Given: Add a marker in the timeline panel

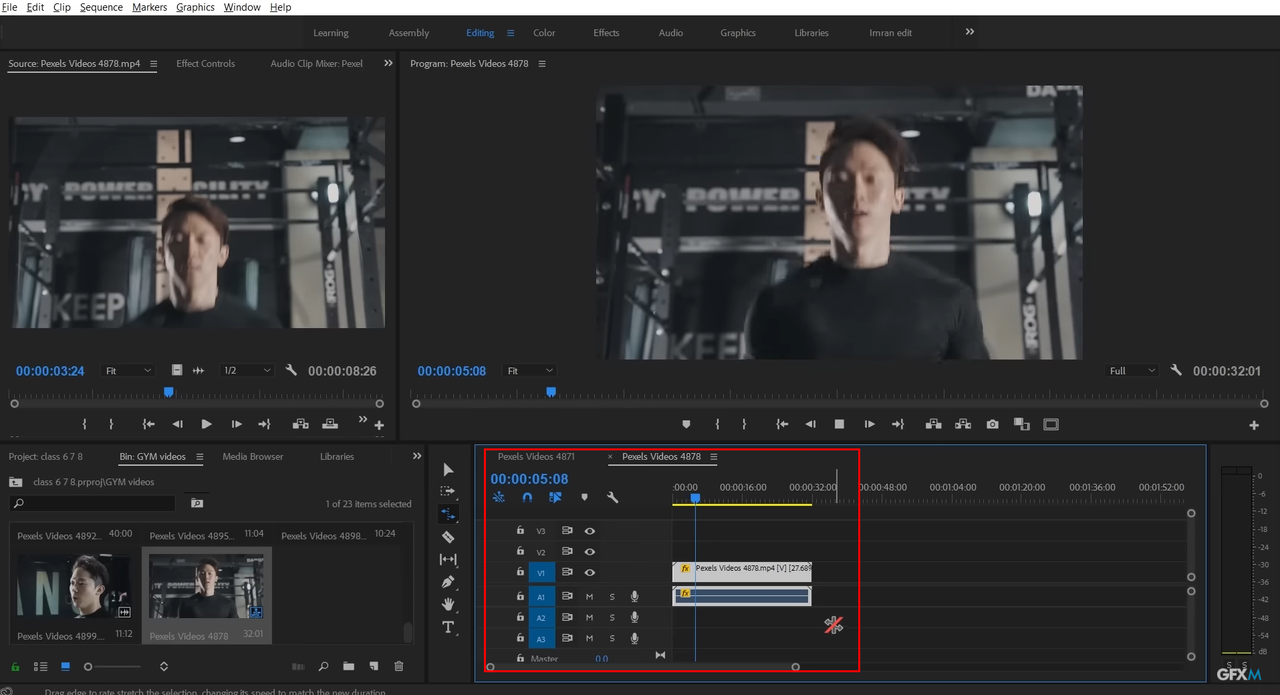Looking at the screenshot, I should point(584,497).
